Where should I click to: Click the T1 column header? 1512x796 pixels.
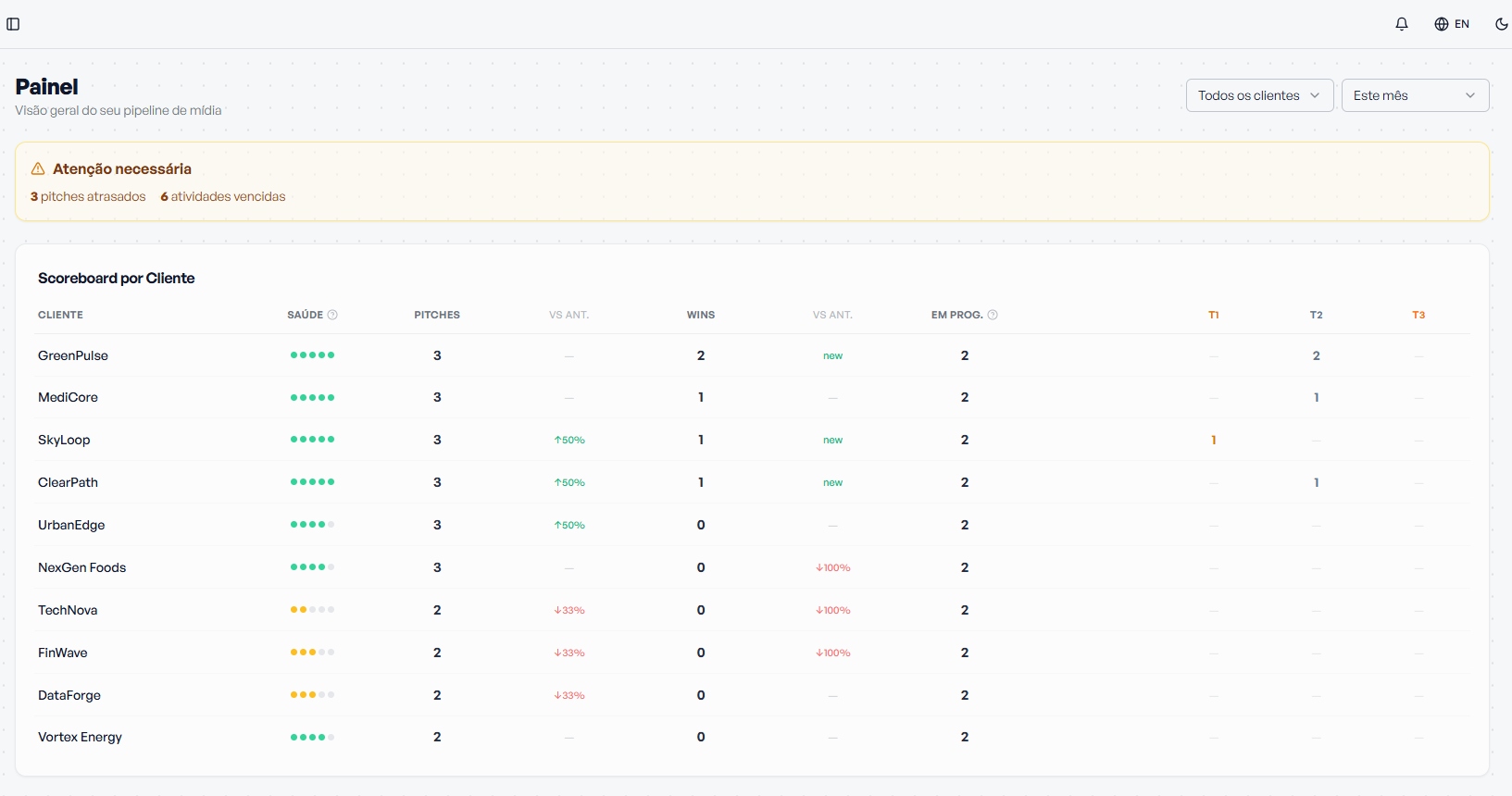coord(1214,315)
